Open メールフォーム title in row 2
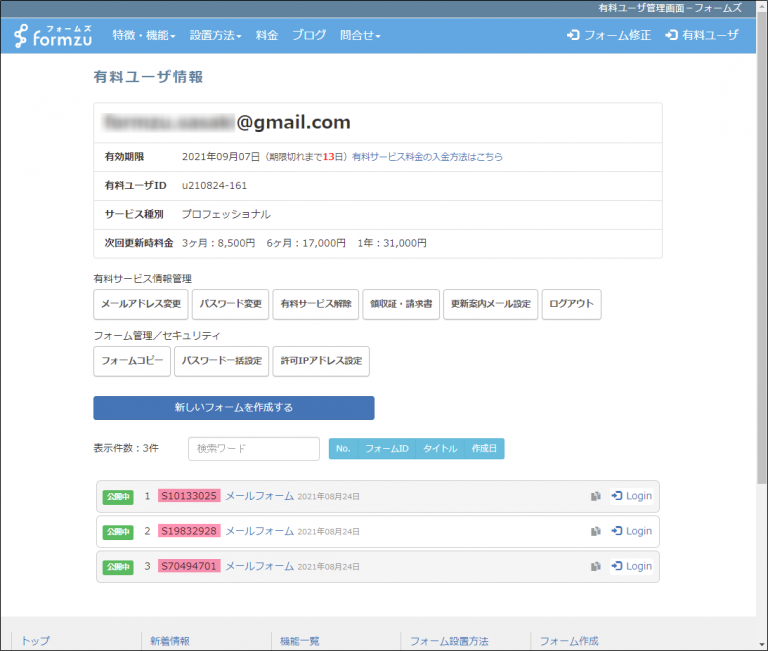Screen dimensions: 768x651 coord(260,531)
